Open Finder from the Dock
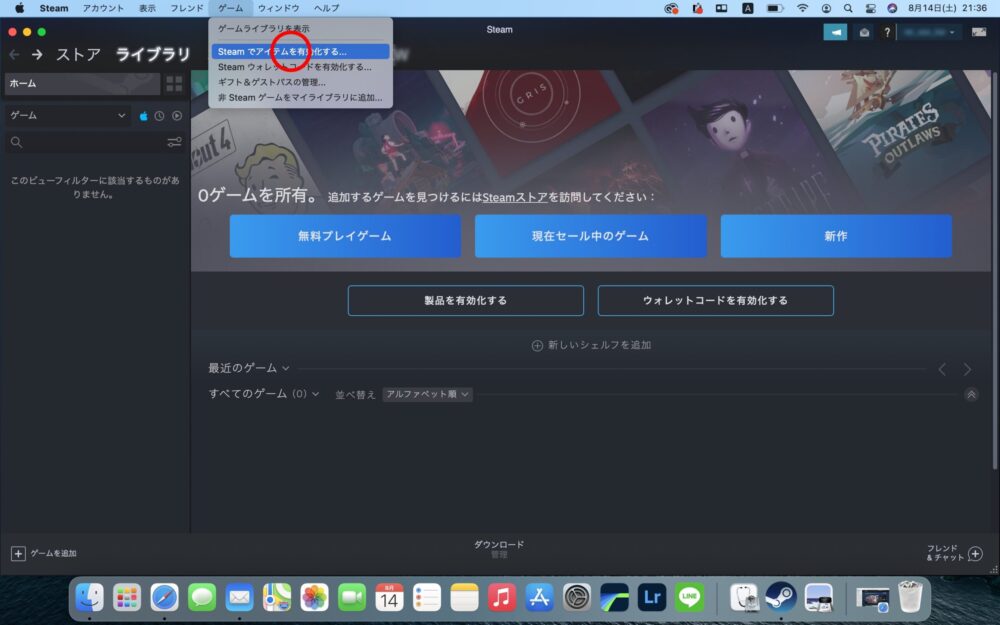Screen dimensions: 1000x625 (89, 598)
